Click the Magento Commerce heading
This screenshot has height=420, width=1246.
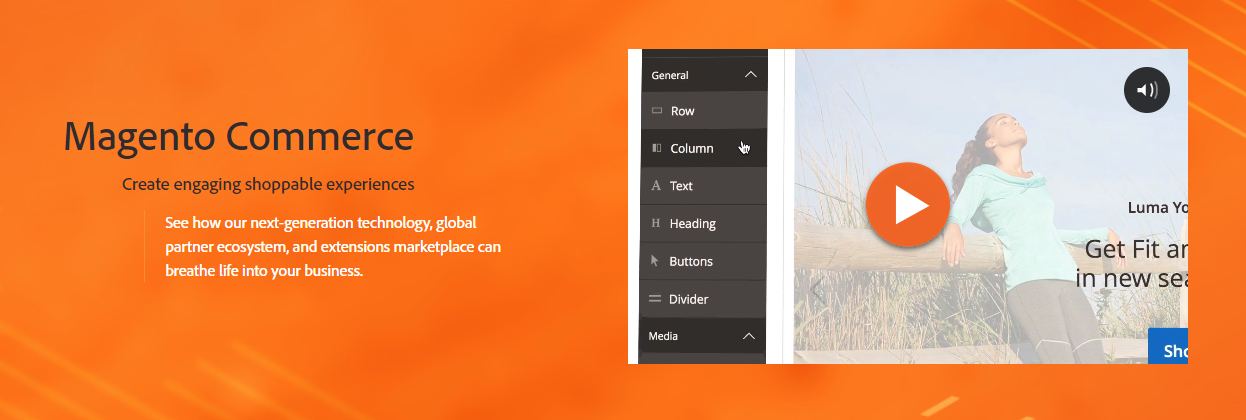click(x=238, y=136)
